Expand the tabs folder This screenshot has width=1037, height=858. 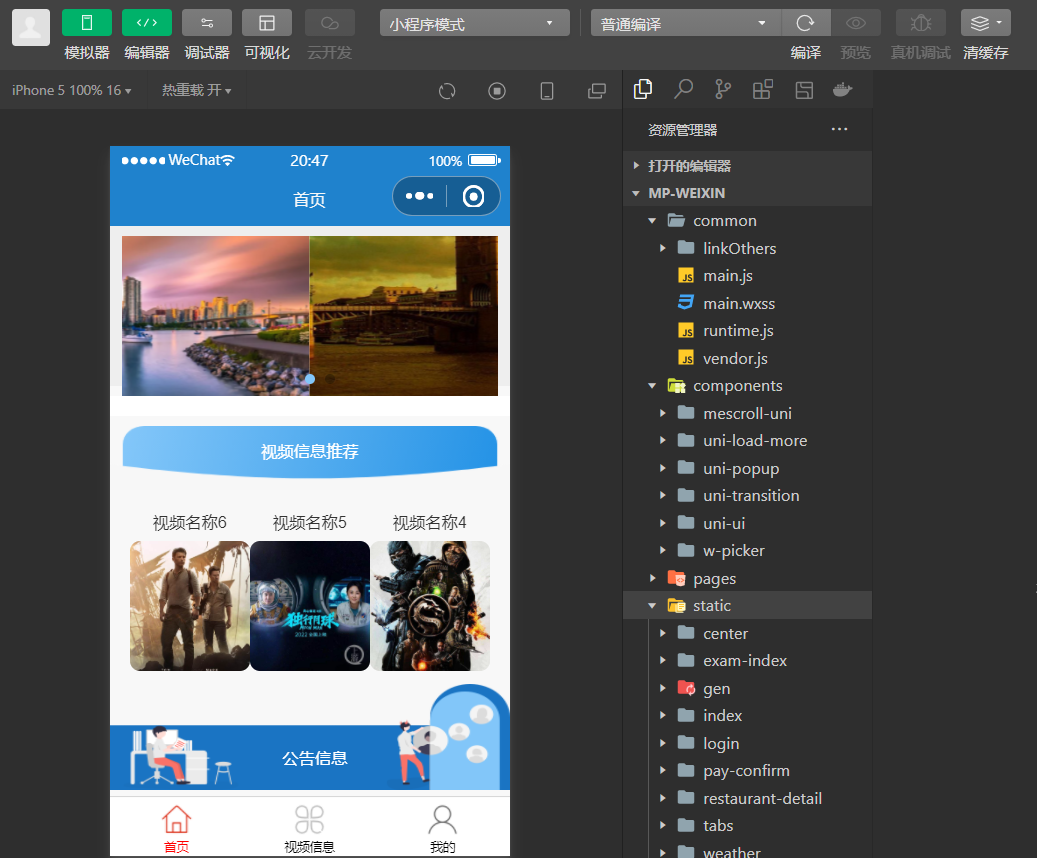[747, 826]
